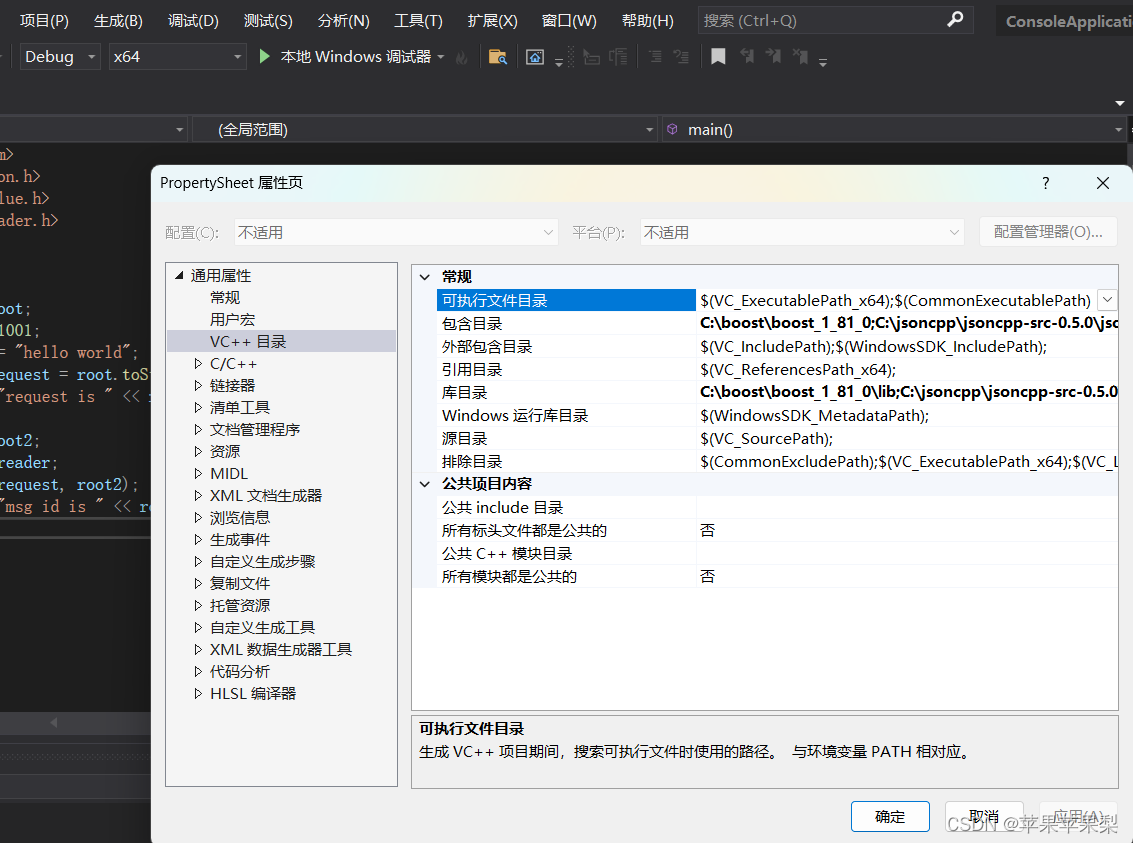The width and height of the screenshot is (1133, 843).
Task: Click the toolbar overflow arrow after bookmarks
Action: [823, 63]
